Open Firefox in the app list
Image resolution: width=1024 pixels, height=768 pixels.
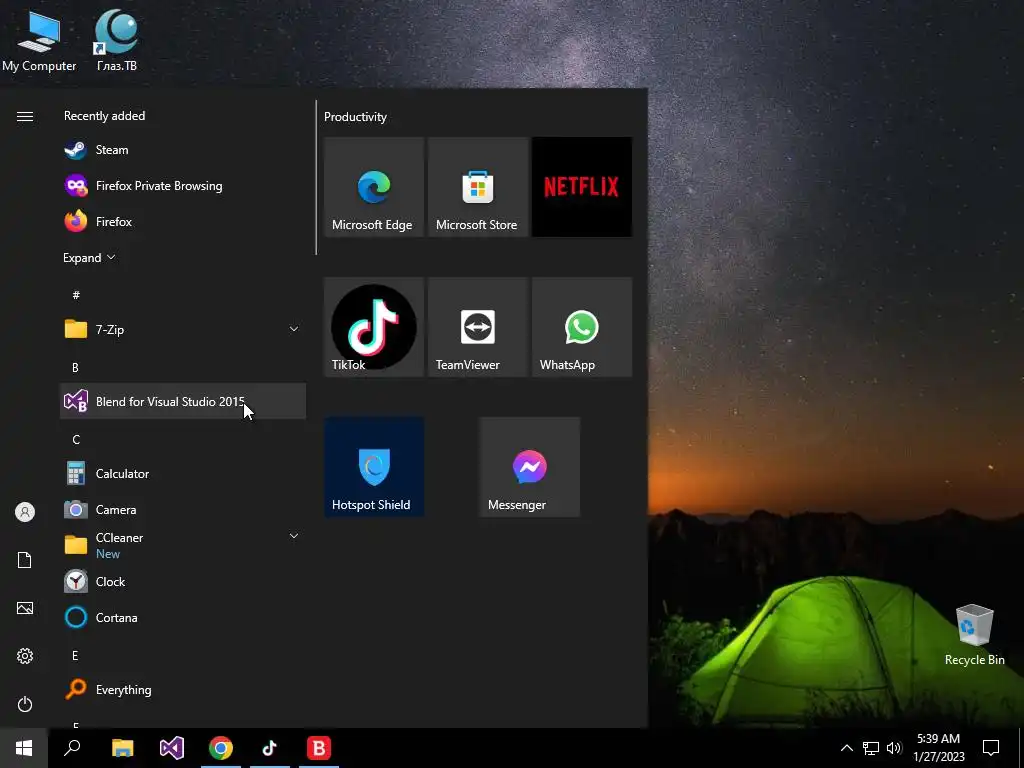pyautogui.click(x=183, y=221)
